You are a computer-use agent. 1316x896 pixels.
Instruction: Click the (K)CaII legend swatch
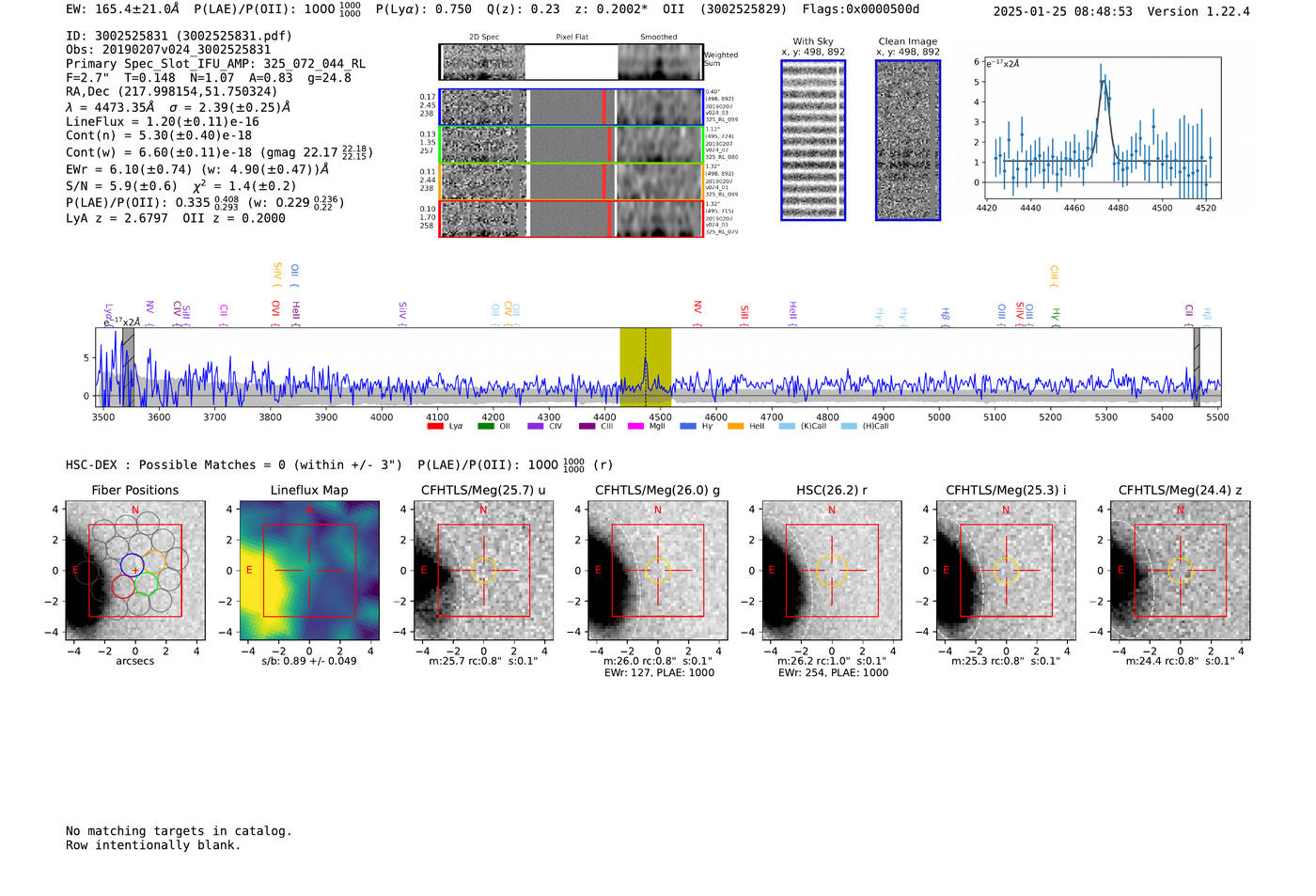click(x=787, y=426)
